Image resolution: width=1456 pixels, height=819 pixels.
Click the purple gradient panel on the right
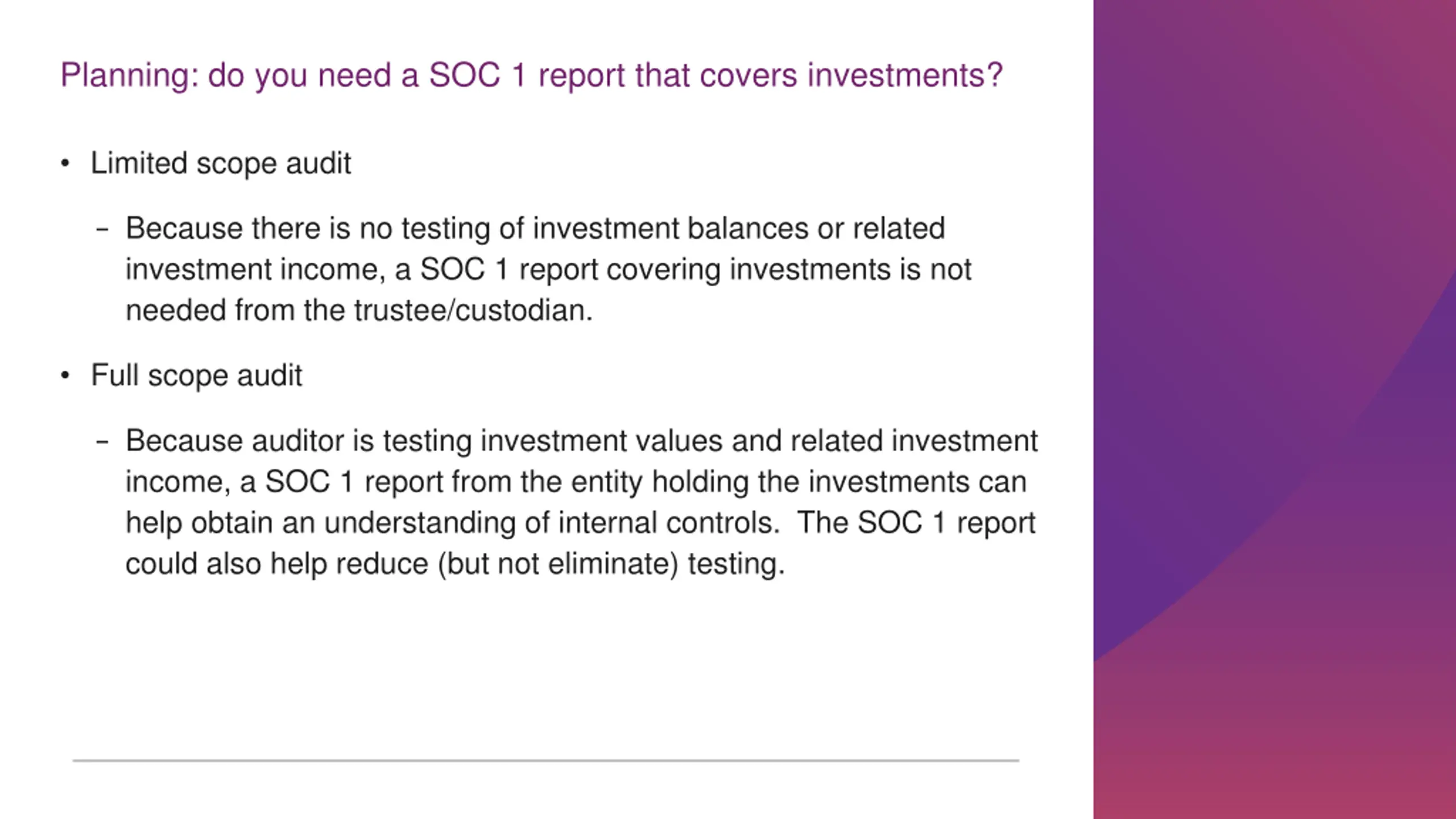tap(1275, 409)
